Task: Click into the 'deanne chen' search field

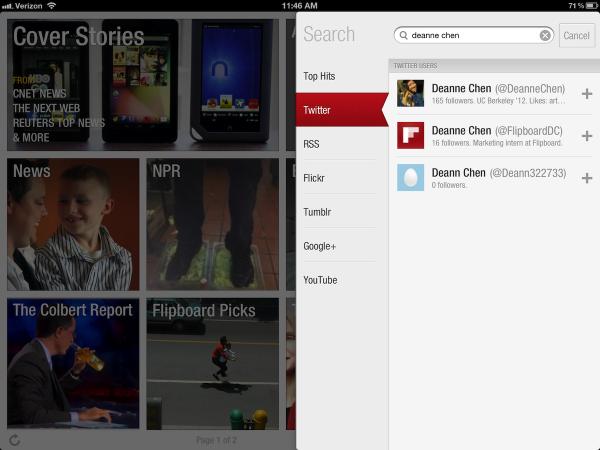Action: [x=474, y=35]
